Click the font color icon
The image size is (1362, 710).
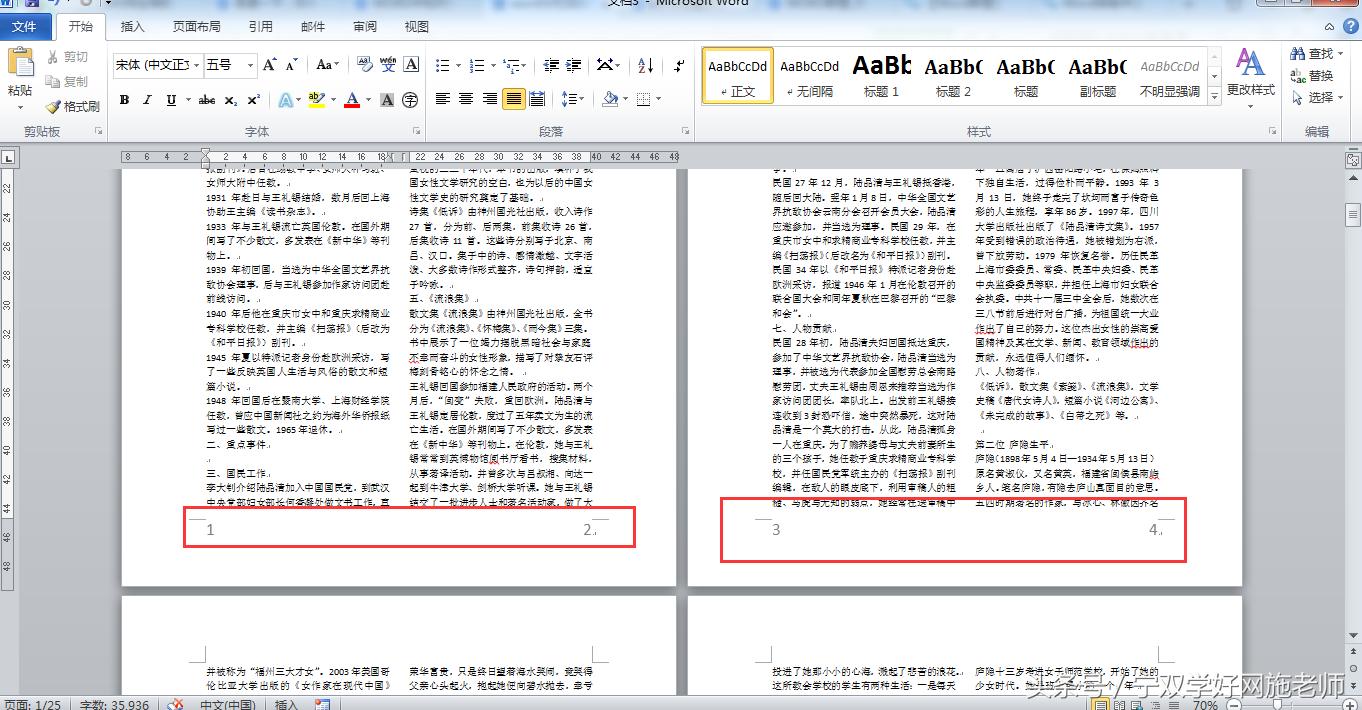[352, 99]
